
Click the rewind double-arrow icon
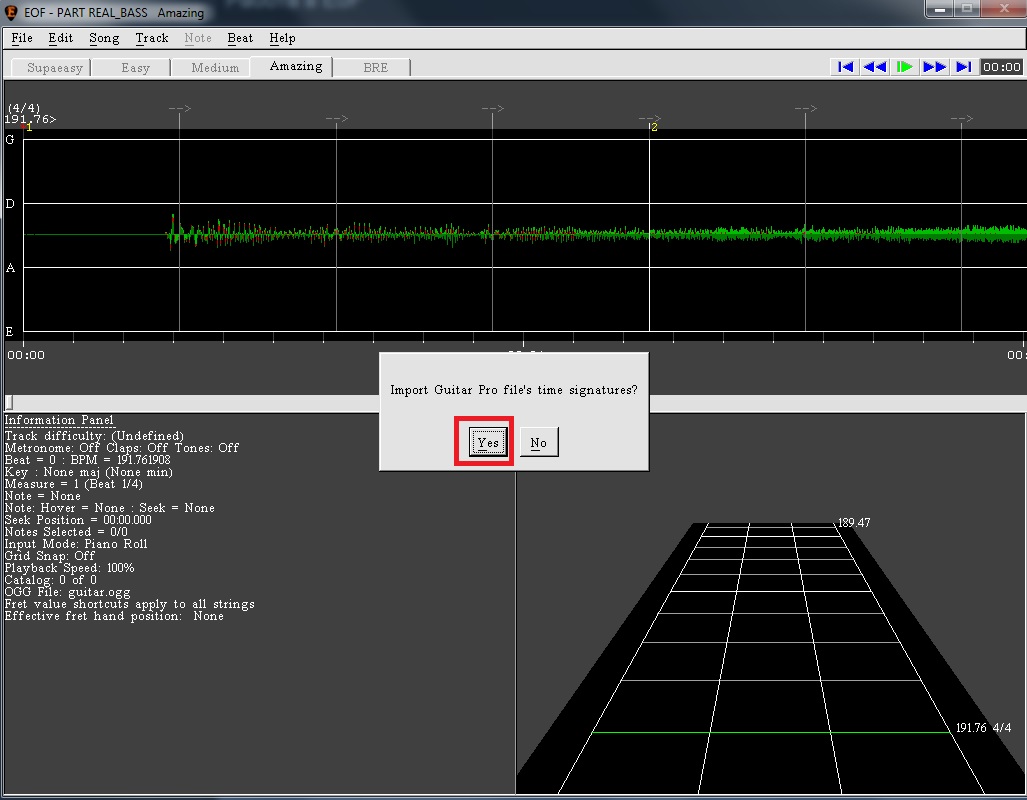tap(875, 67)
